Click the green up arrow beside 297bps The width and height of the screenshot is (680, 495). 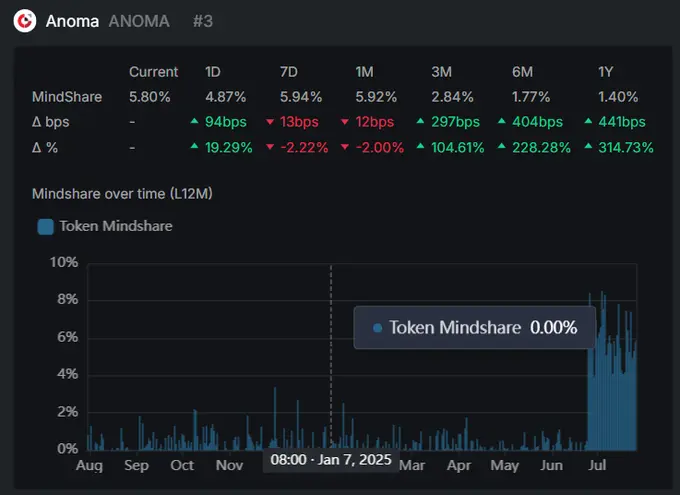point(420,121)
